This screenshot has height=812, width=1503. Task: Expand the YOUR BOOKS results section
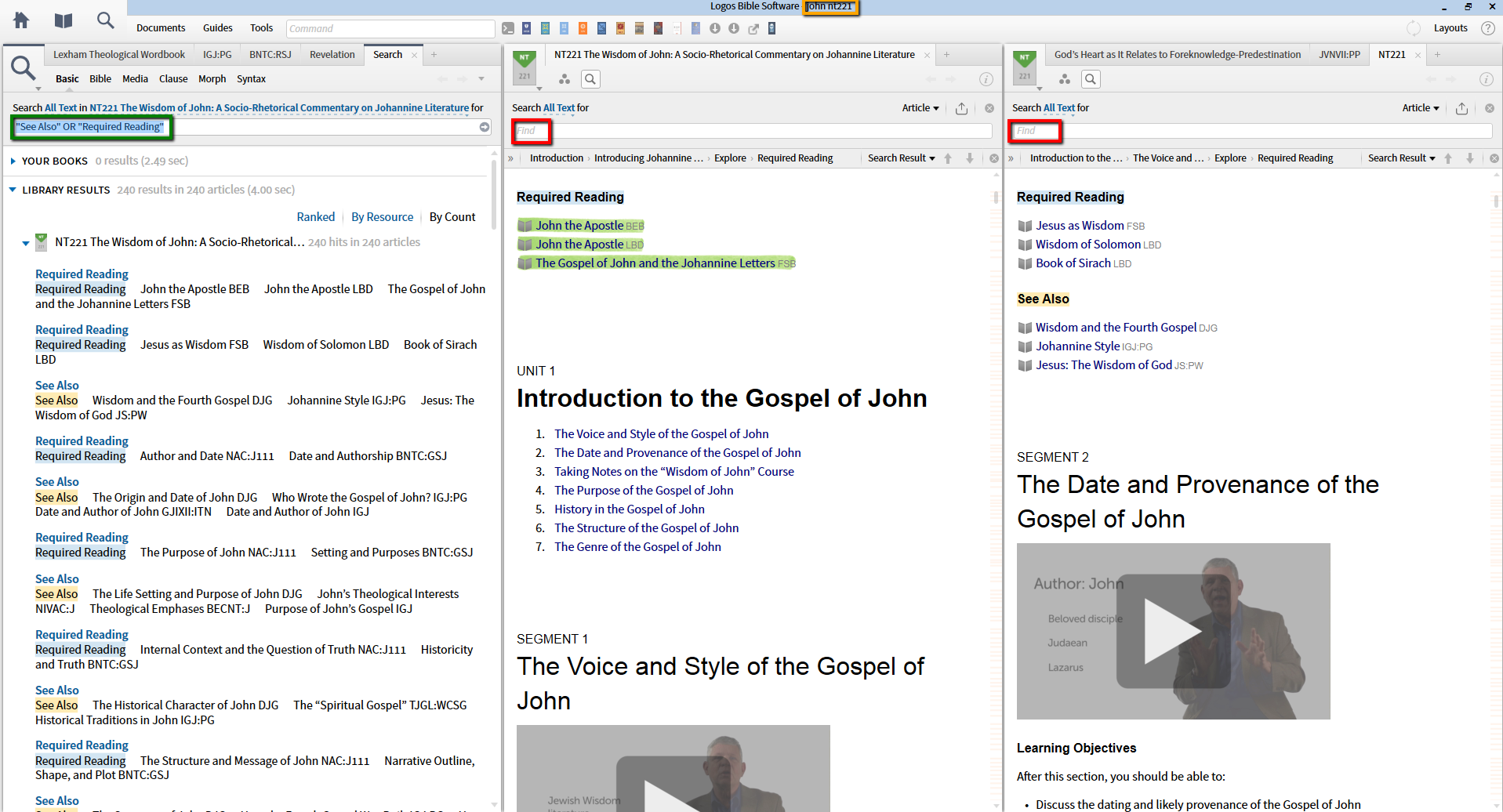(13, 161)
